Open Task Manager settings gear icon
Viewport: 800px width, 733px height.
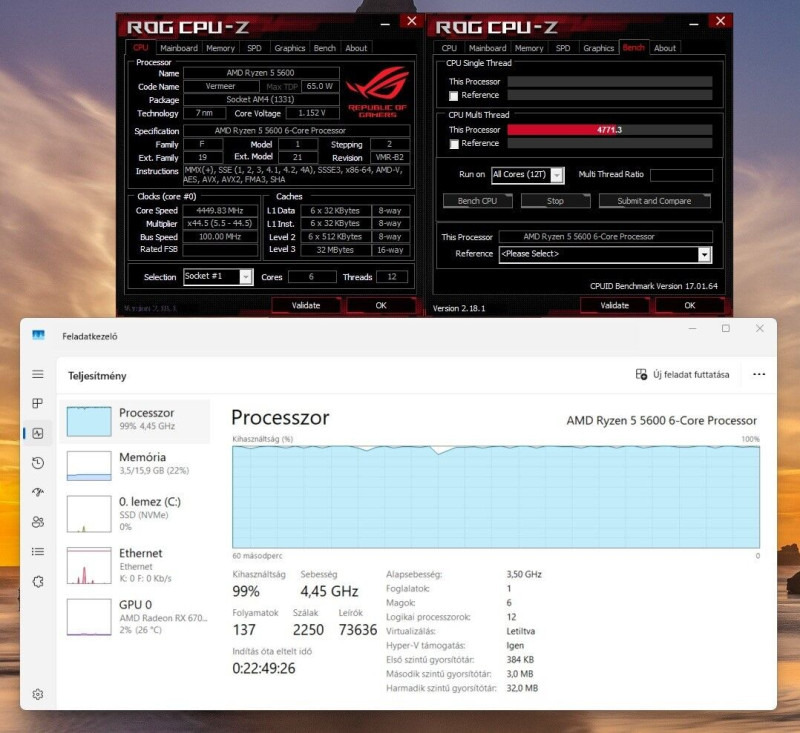pyautogui.click(x=38, y=694)
